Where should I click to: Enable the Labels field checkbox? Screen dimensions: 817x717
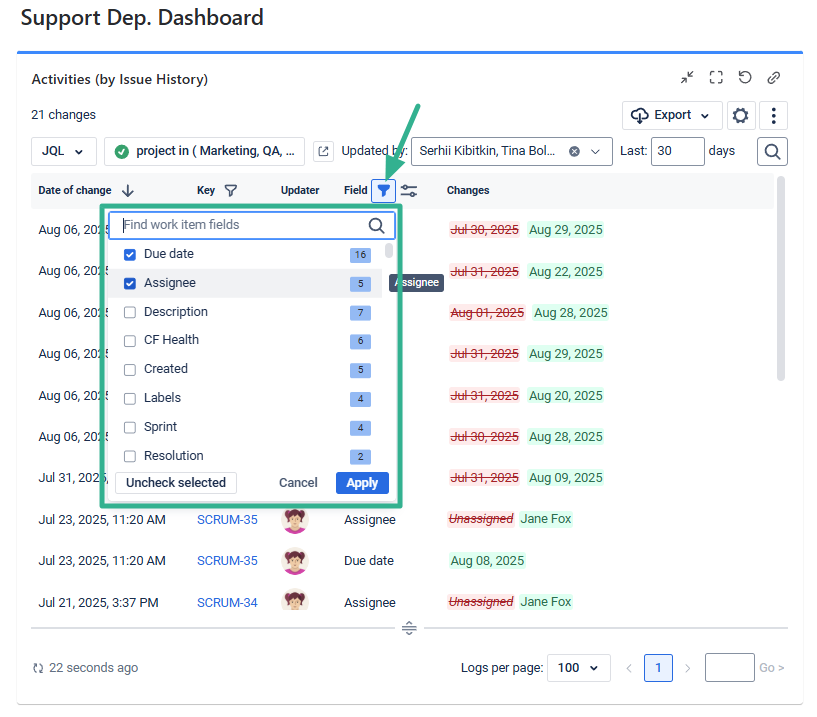pyautogui.click(x=130, y=398)
